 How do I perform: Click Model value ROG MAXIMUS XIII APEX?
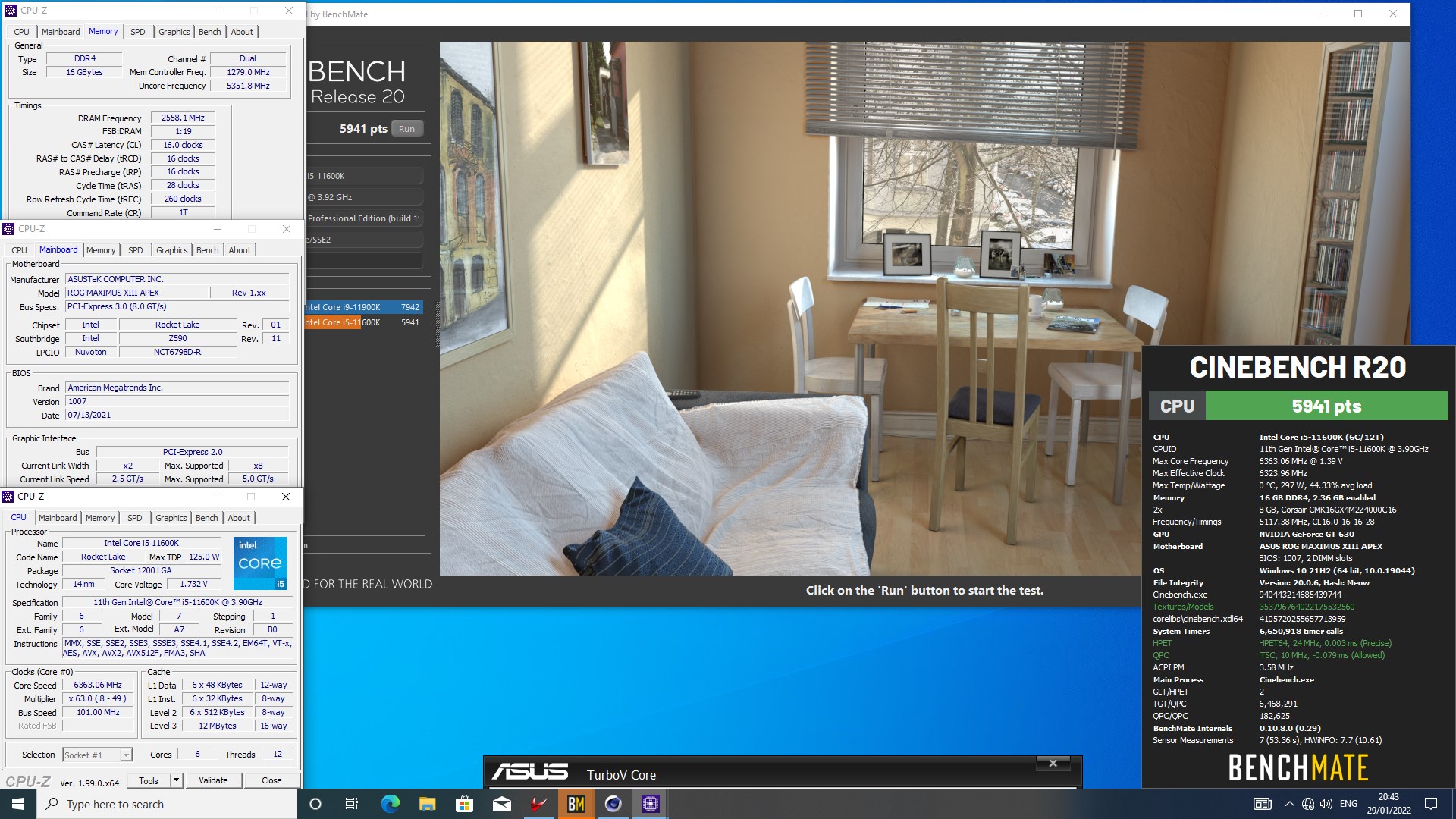136,293
